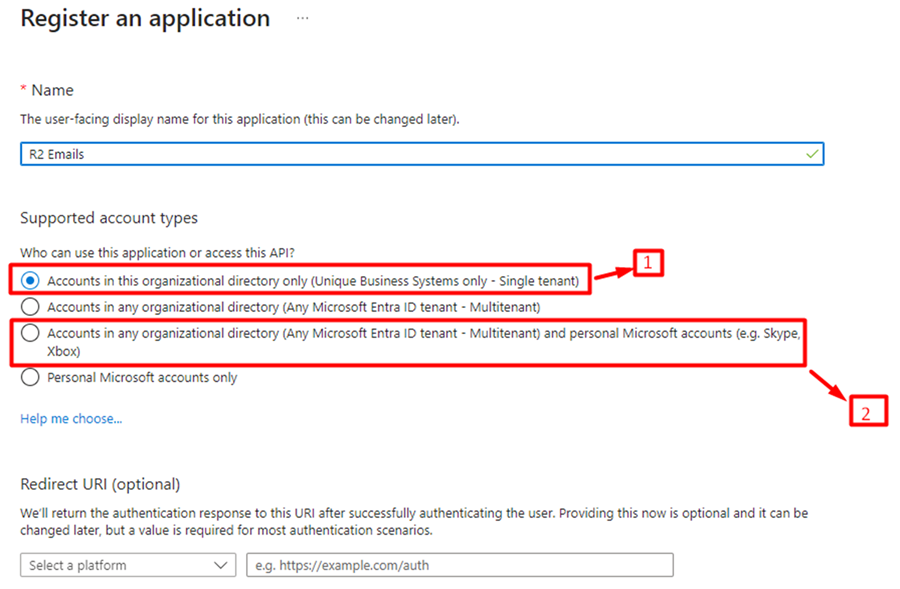Choose the Multitenant-only organizational directory option
Viewport: 900px width, 589px height.
(30, 307)
